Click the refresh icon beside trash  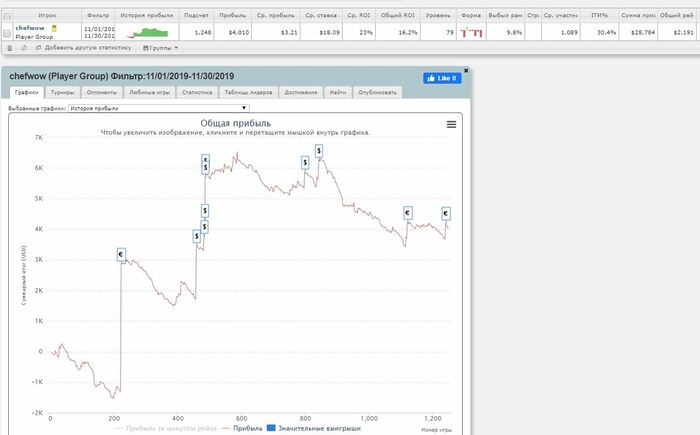pyautogui.click(x=24, y=48)
